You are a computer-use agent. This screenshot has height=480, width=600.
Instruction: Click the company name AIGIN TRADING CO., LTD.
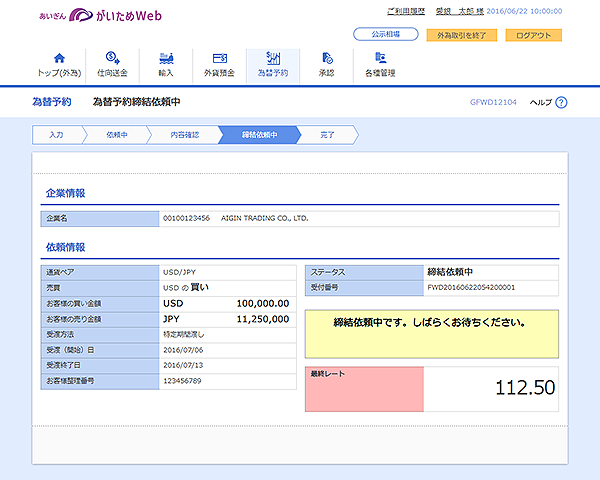[264, 218]
